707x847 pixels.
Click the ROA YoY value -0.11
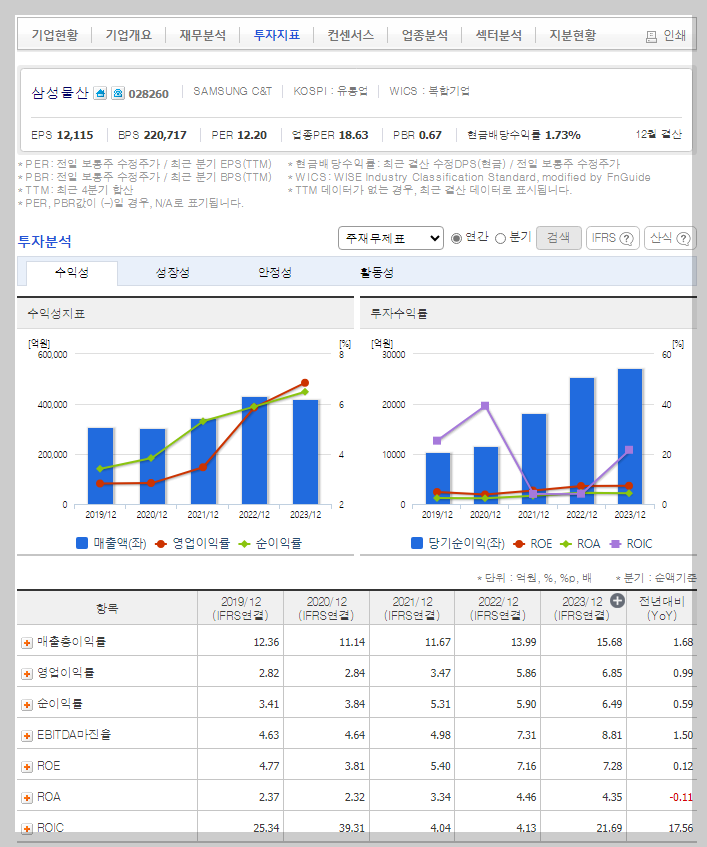pyautogui.click(x=681, y=797)
